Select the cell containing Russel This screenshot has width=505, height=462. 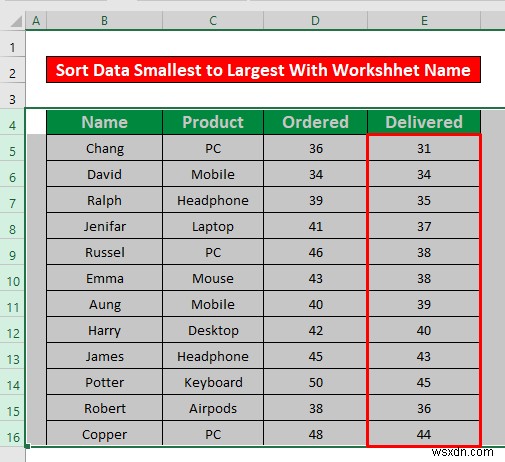pos(105,252)
